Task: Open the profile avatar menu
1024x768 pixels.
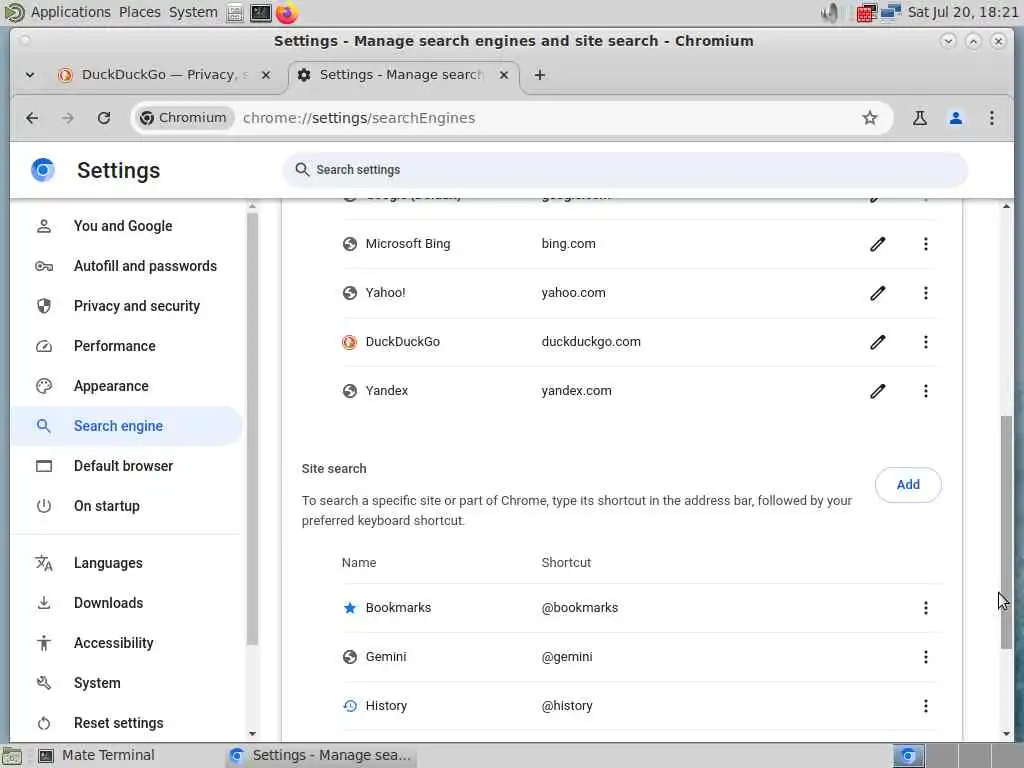Action: (x=955, y=118)
